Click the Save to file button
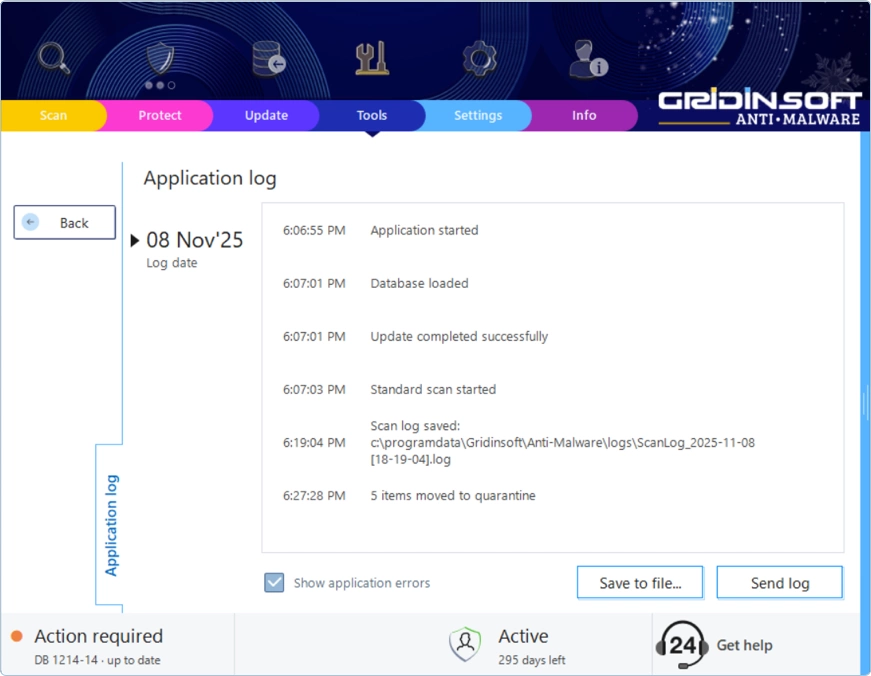This screenshot has width=871, height=676. point(639,582)
